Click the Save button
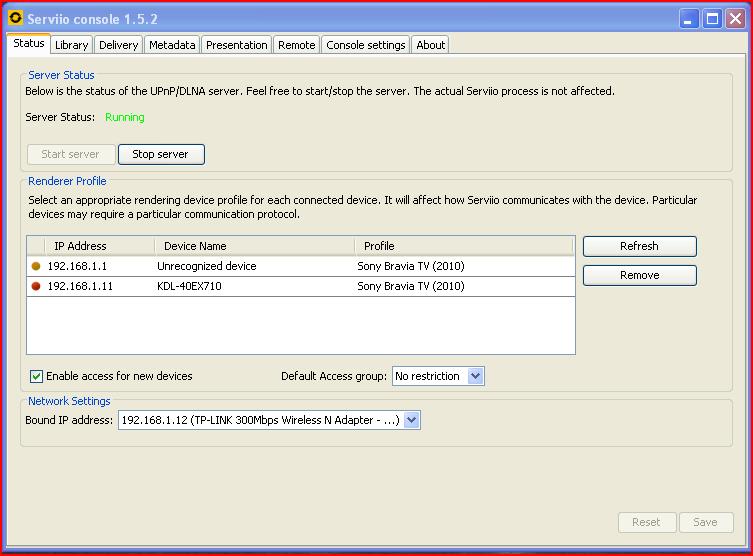 [705, 522]
